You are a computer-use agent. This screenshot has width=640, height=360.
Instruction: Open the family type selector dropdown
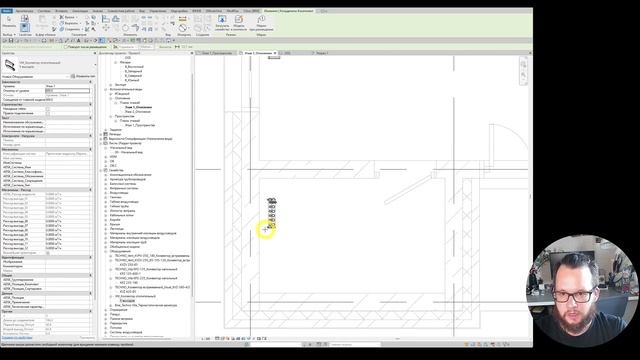[95, 65]
